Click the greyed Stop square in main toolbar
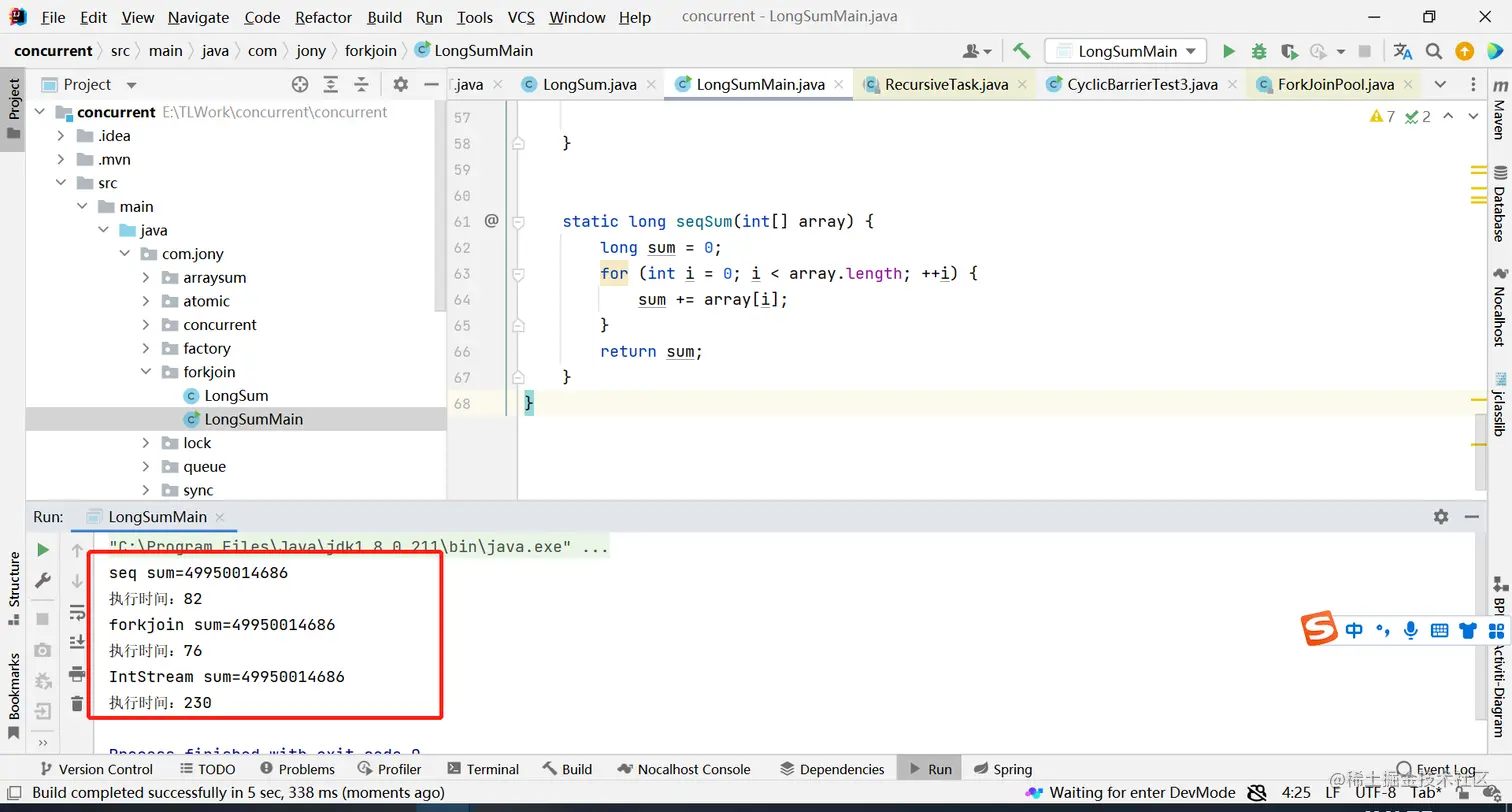 [1366, 51]
